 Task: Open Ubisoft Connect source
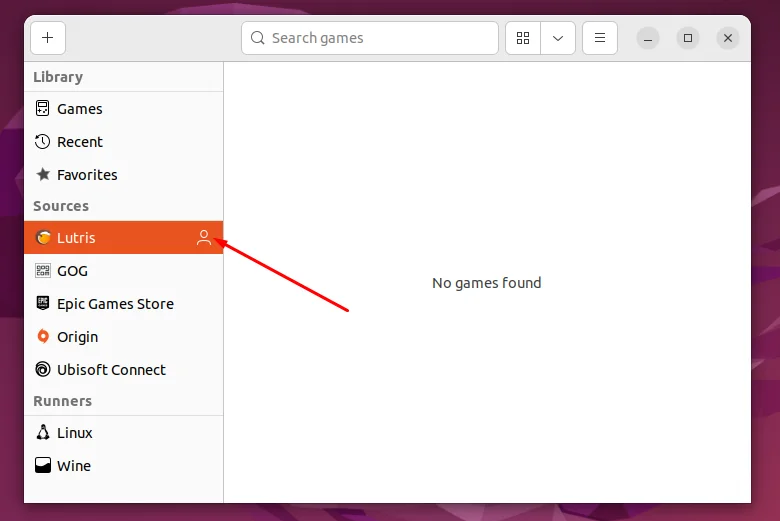124,370
